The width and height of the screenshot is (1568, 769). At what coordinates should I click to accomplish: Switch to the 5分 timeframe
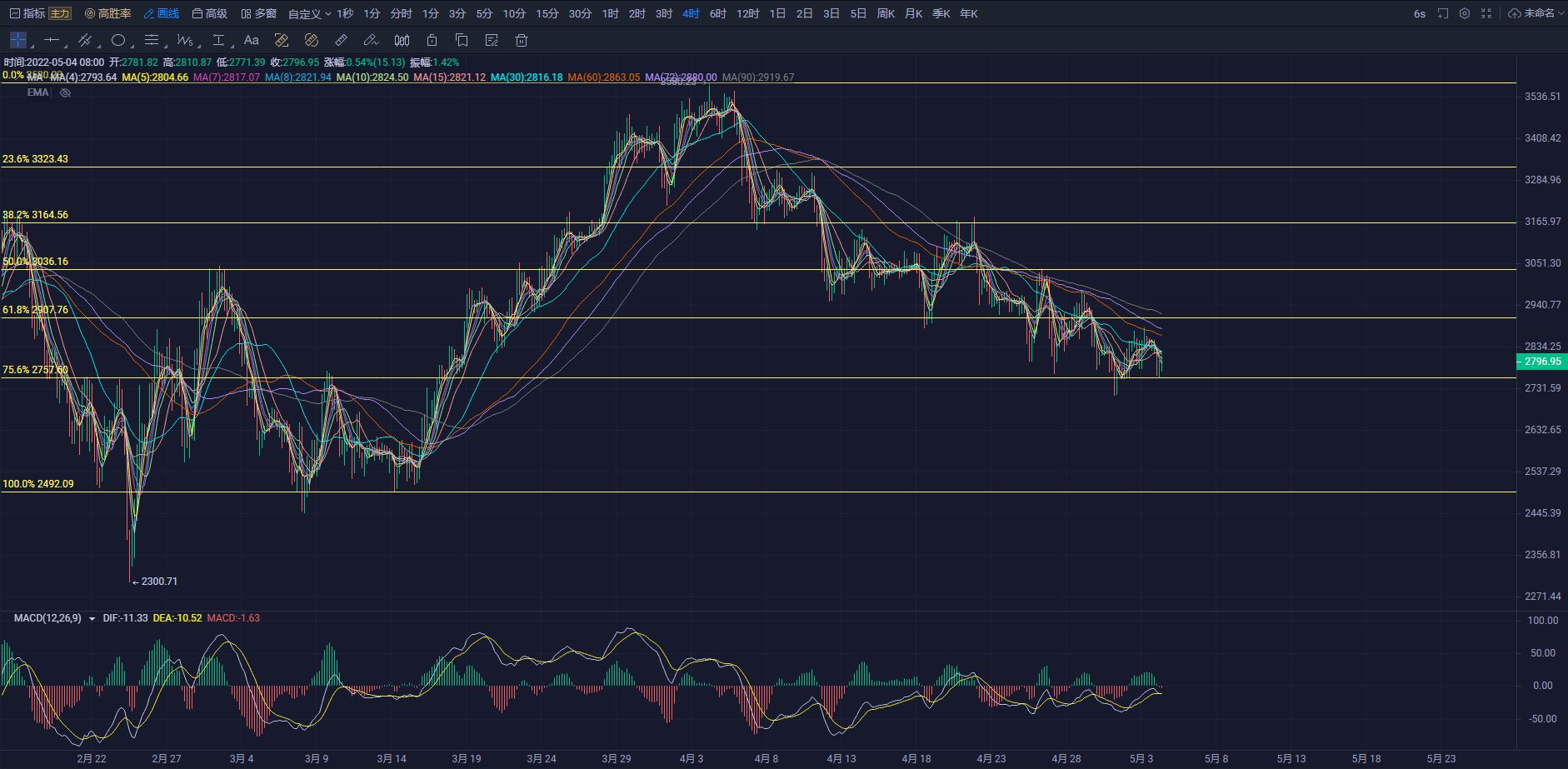(484, 13)
